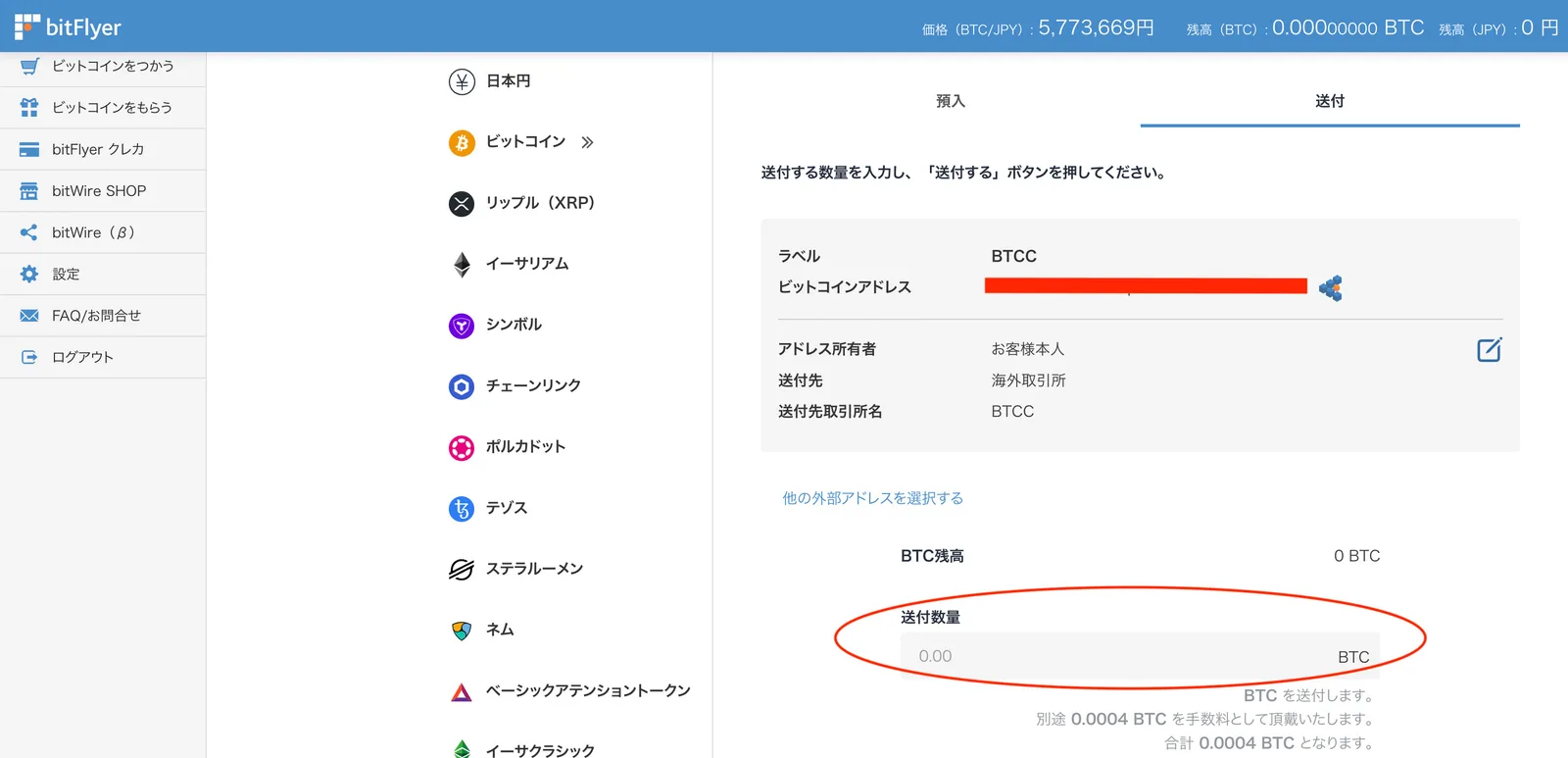Open ビットコインをもらう sidebar menu
Image resolution: width=1568 pixels, height=758 pixels.
click(x=103, y=107)
